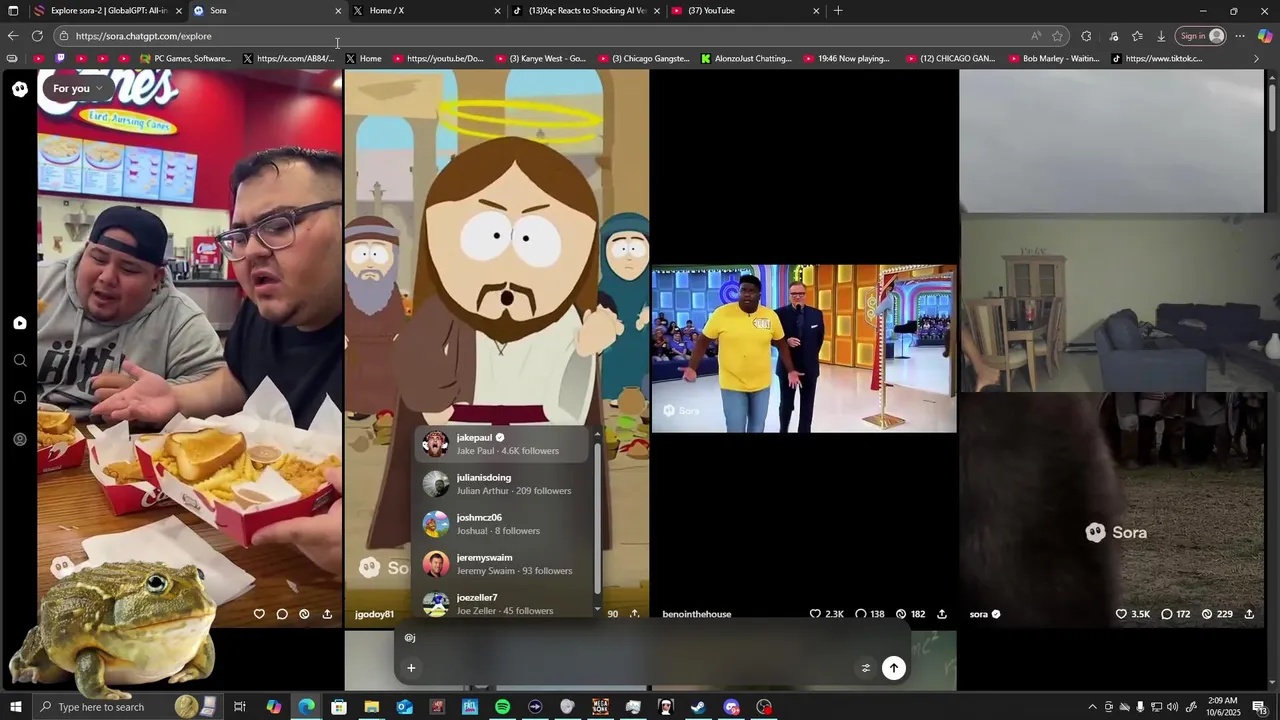The image size is (1280, 720).
Task: Open the tab actions menu button
Action: [13, 11]
